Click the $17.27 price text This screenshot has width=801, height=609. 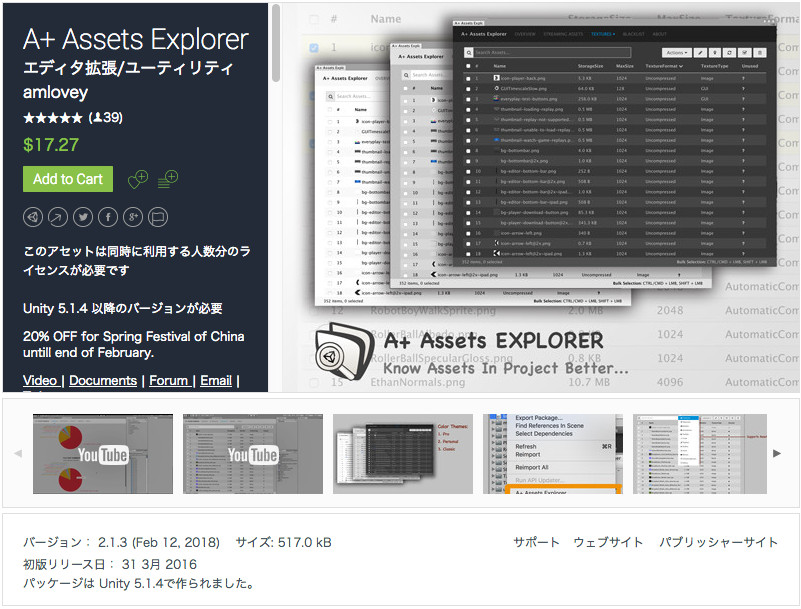(51, 145)
